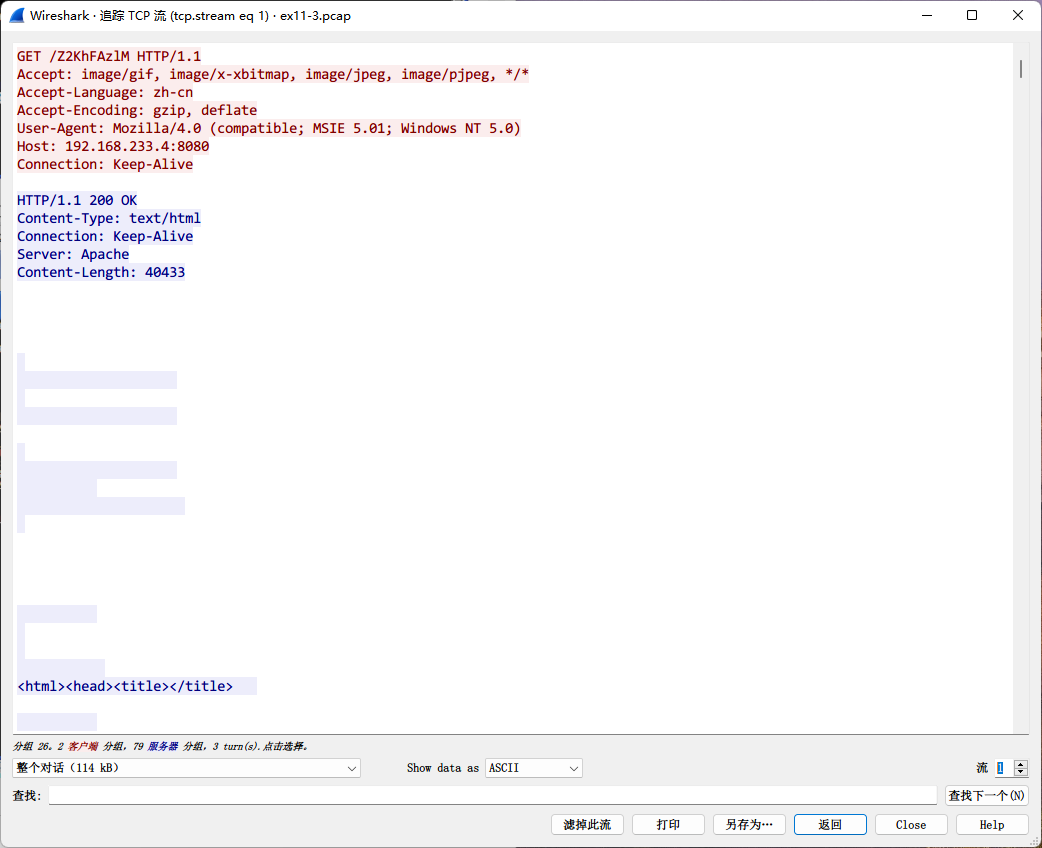Screen dimensions: 1042x848
Task: Click the Host: 192.168.233.4:8080 line
Action: [113, 146]
